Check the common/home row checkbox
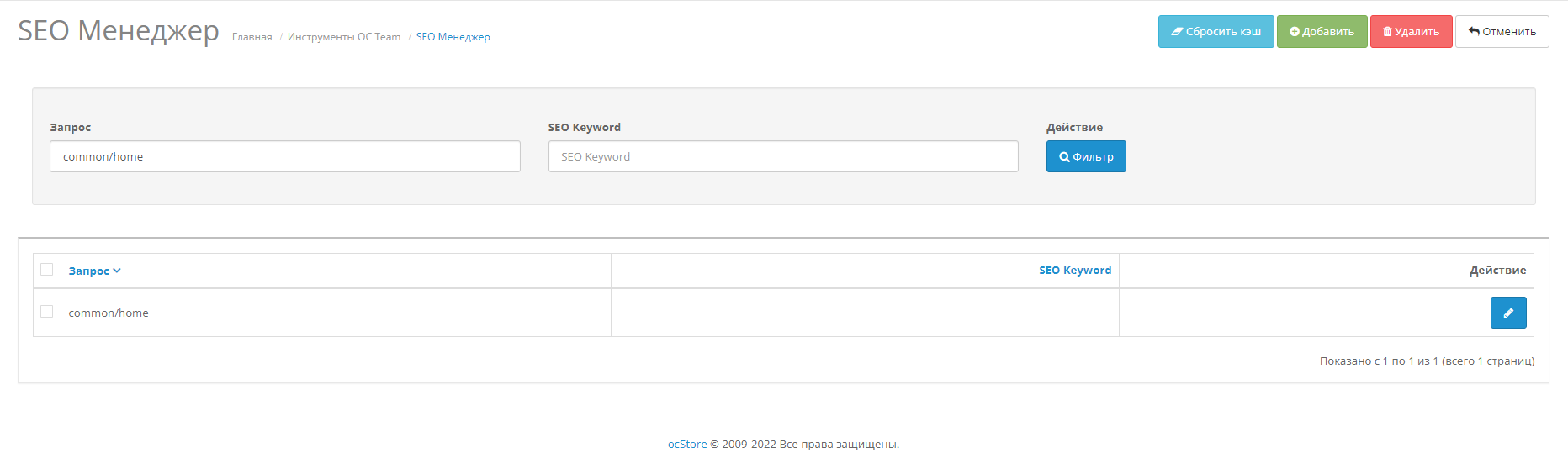 click(47, 312)
